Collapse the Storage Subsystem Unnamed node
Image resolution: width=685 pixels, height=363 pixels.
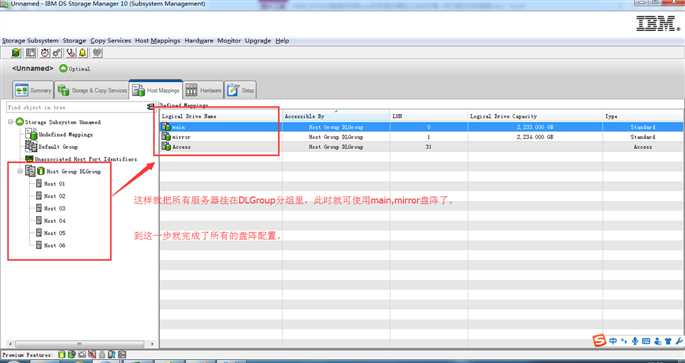pos(10,122)
